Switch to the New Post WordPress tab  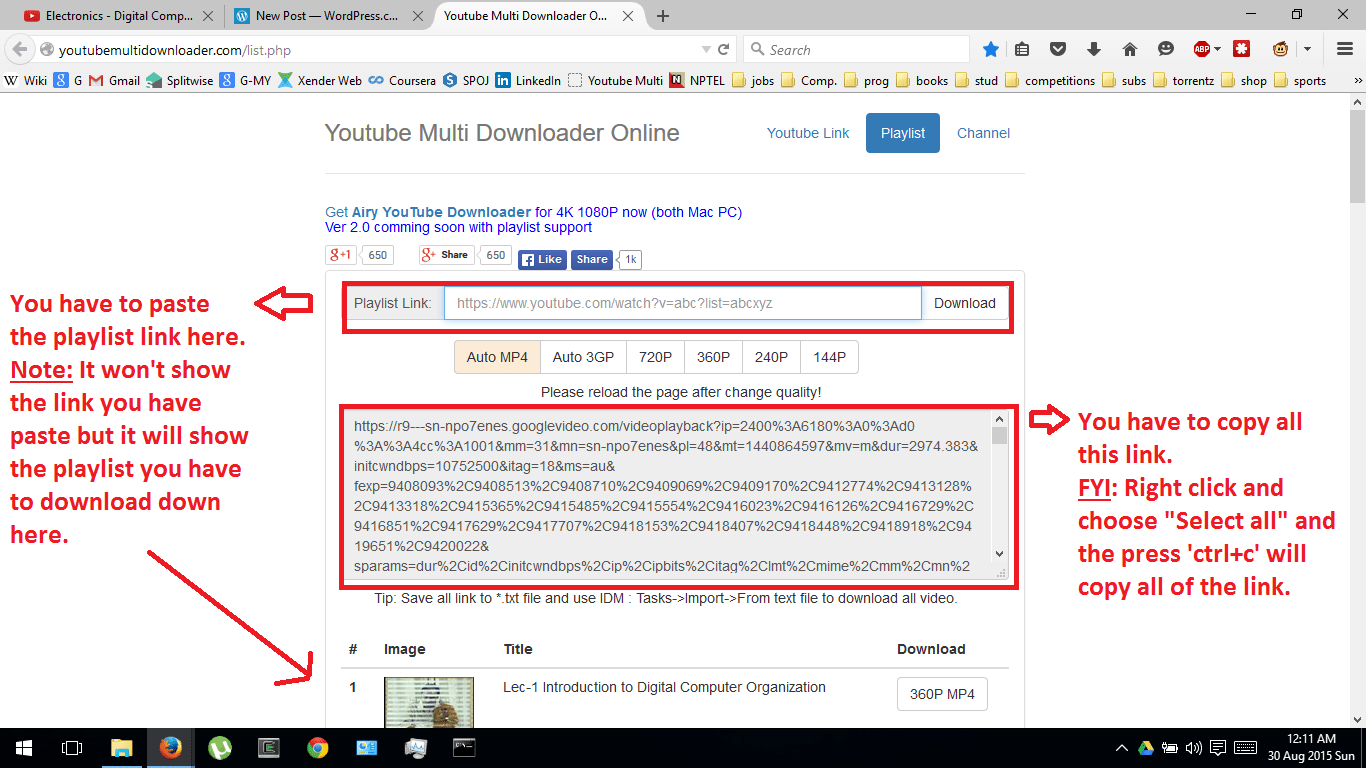[x=326, y=15]
